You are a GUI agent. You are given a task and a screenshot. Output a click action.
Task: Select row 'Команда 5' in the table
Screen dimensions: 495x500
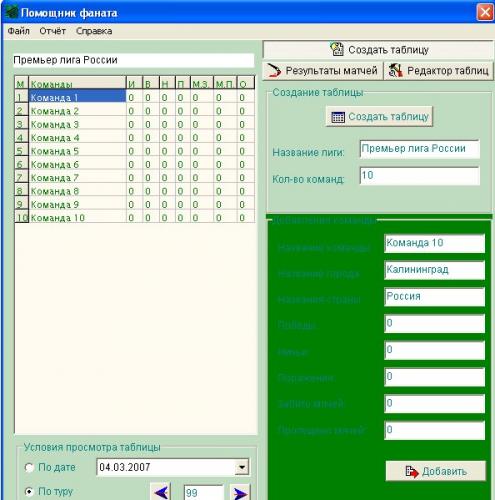pos(135,151)
